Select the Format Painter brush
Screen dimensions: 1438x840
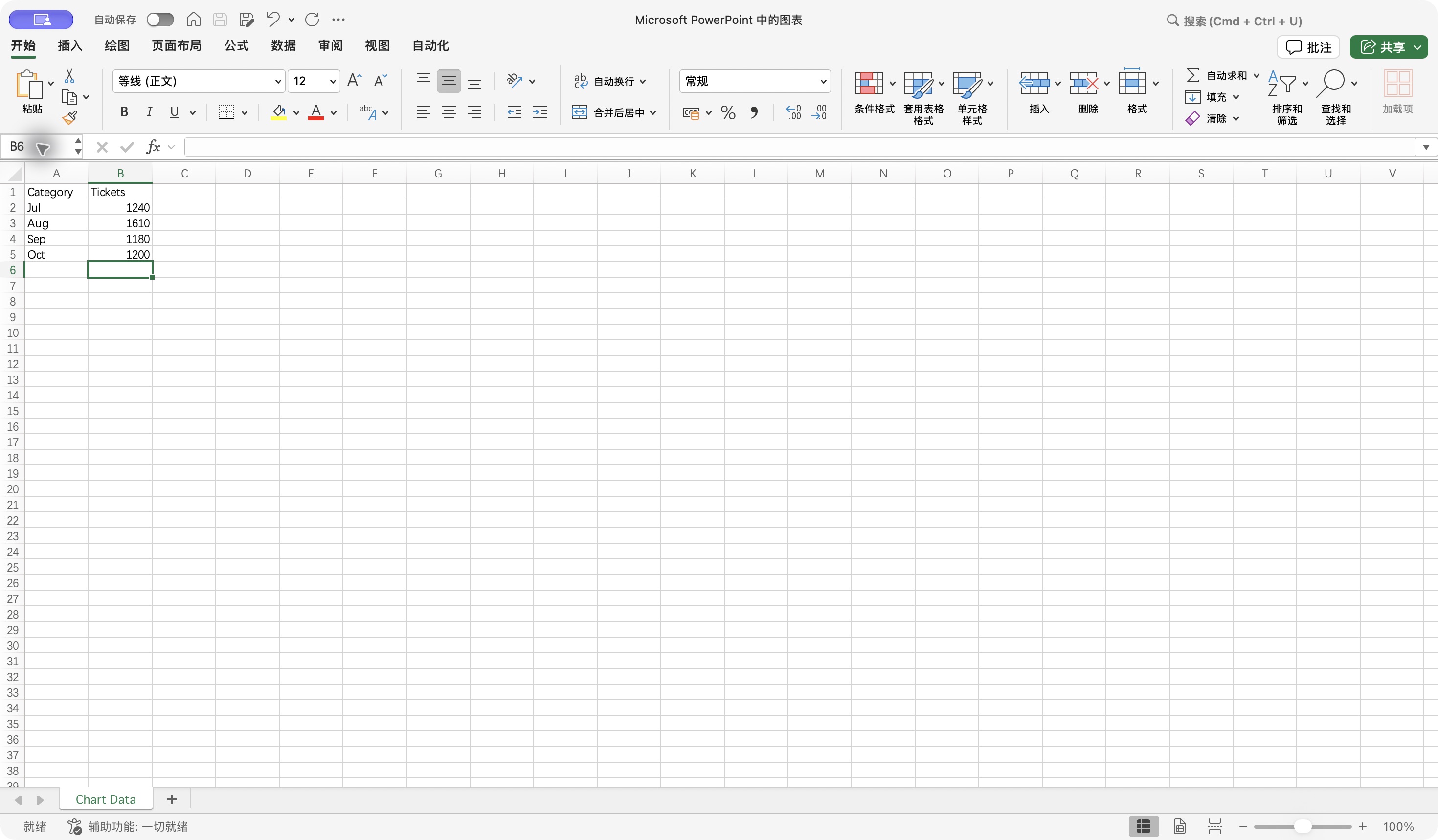coord(69,118)
